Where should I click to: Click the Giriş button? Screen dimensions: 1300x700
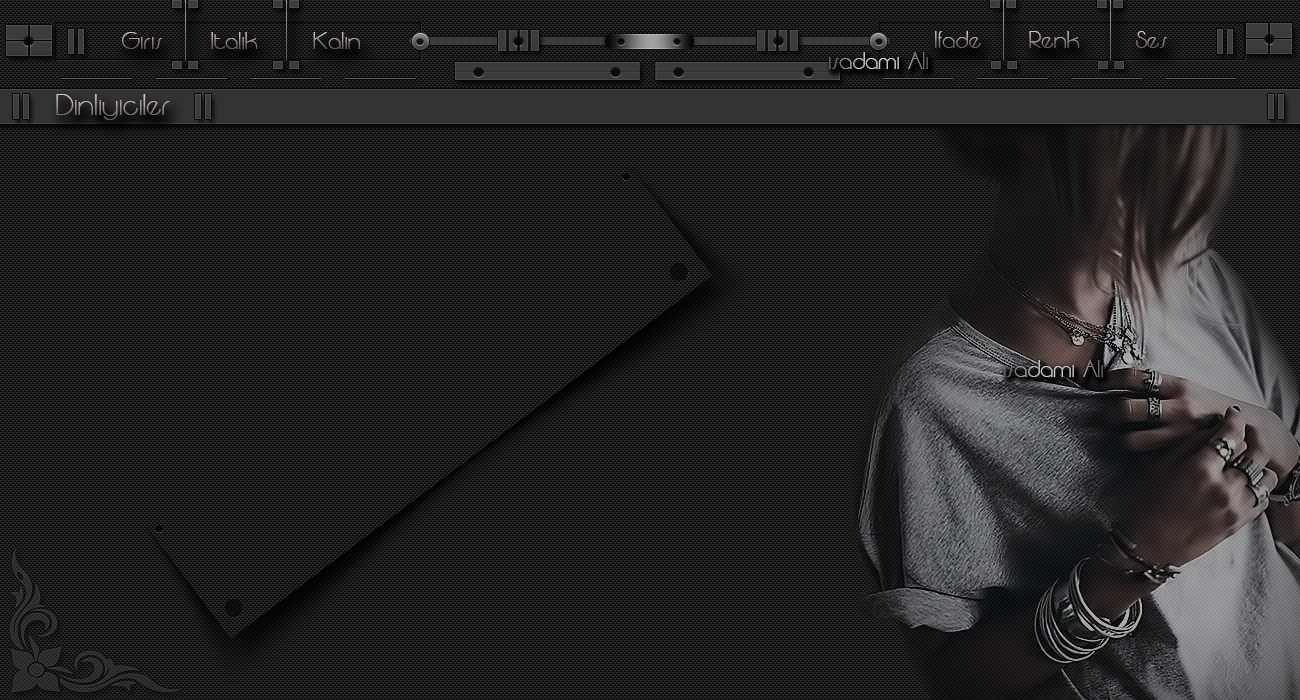click(x=142, y=41)
